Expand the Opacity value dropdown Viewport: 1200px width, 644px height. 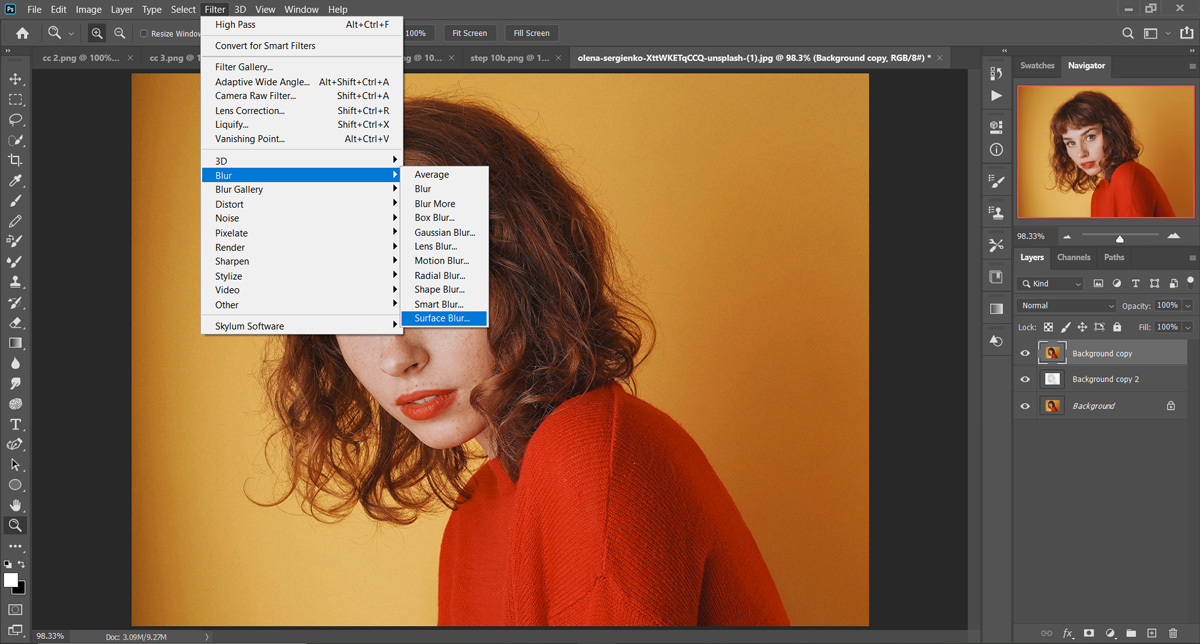click(1187, 305)
